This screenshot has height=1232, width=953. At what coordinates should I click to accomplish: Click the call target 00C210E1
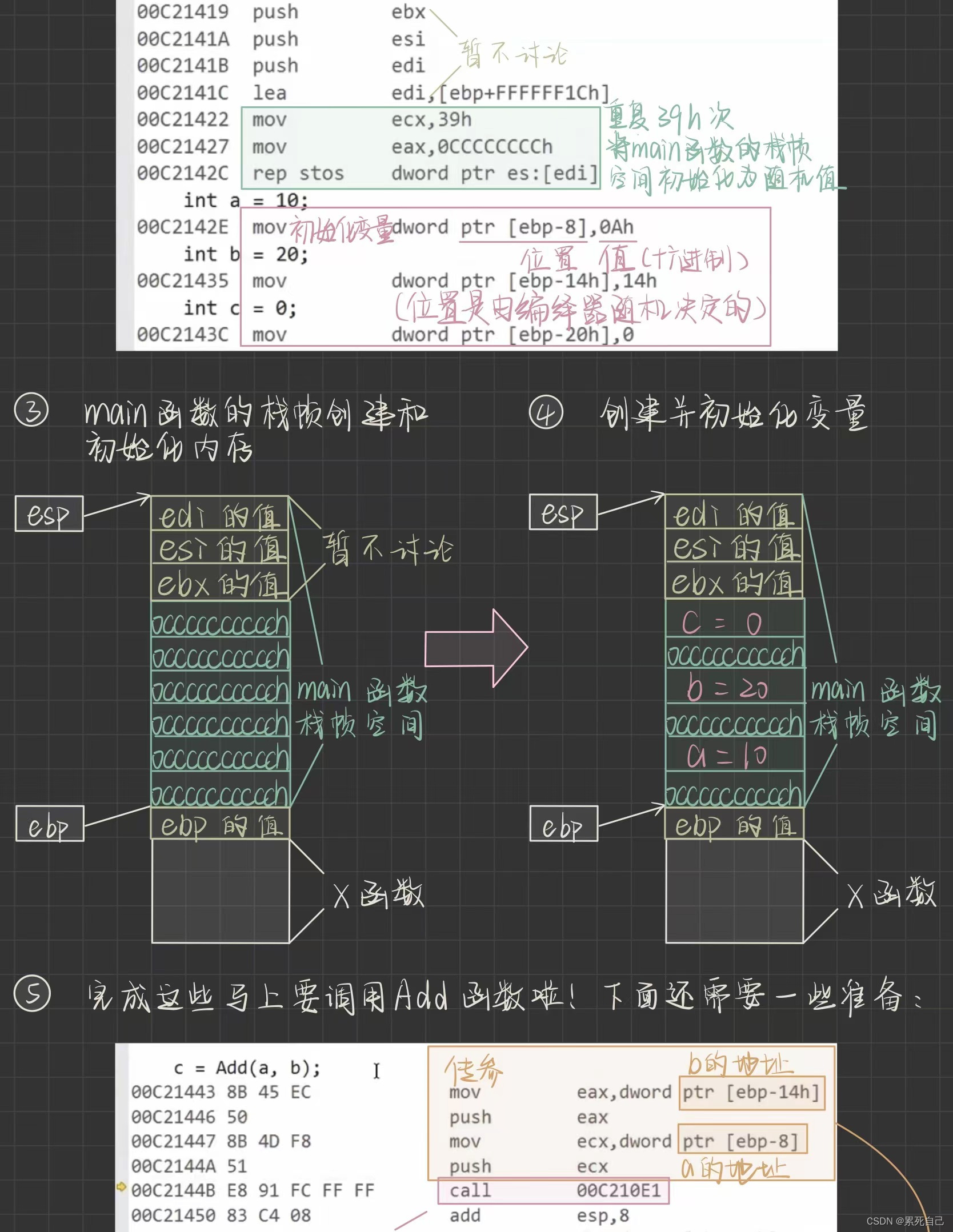tap(619, 1190)
